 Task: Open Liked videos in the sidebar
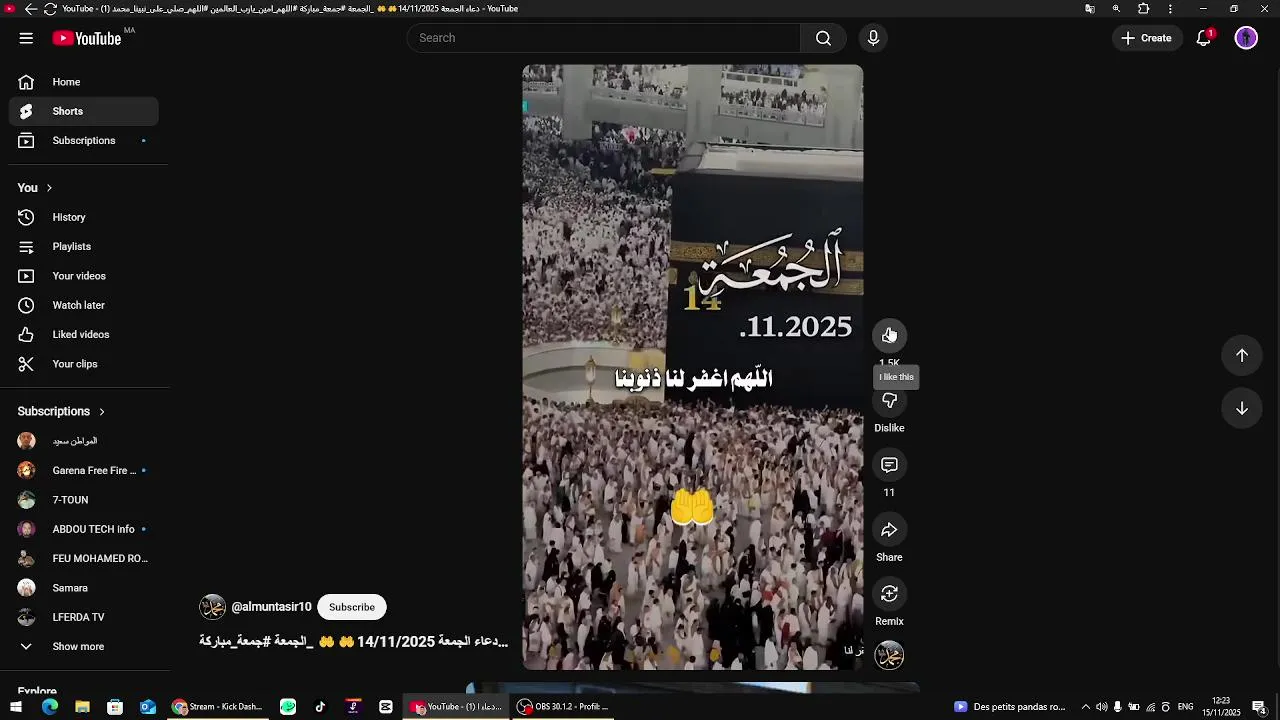[84, 335]
